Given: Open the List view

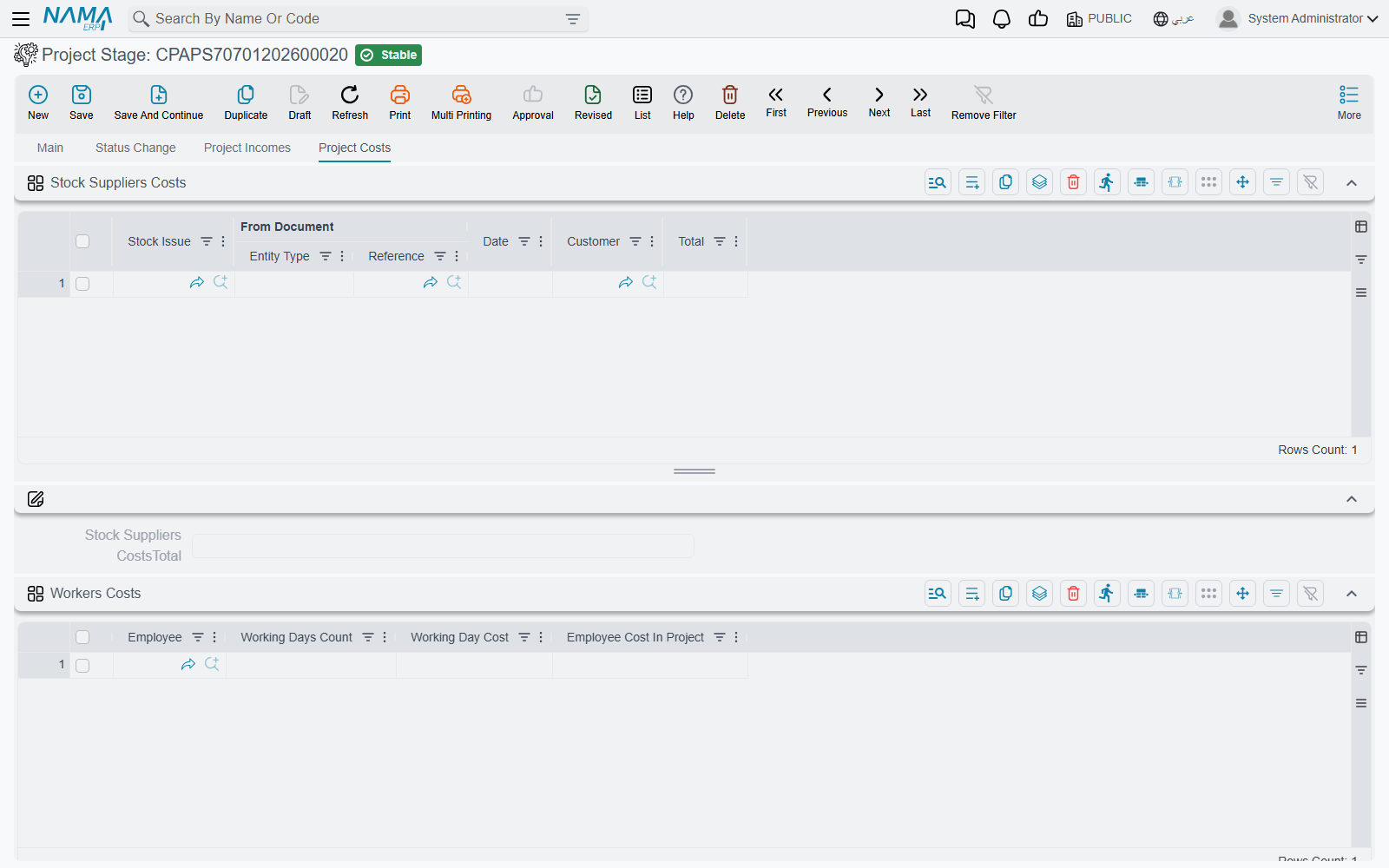Looking at the screenshot, I should pos(642,102).
